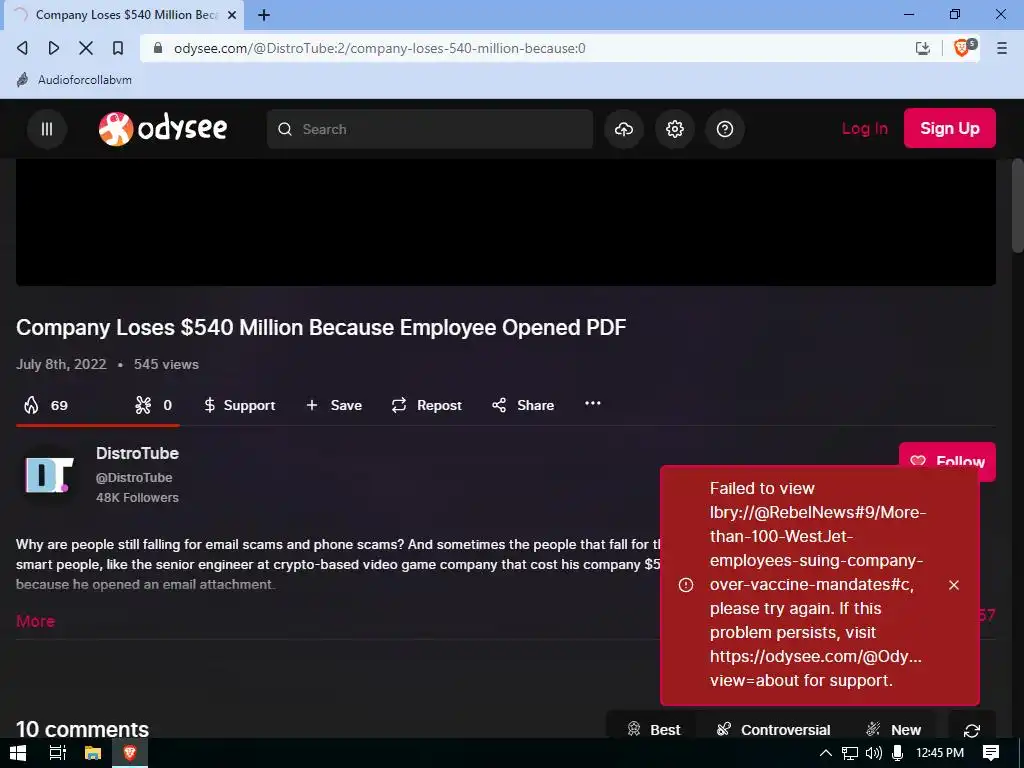This screenshot has height=768, width=1024.
Task: Open Brave Shields lion icon
Action: pos(964,48)
